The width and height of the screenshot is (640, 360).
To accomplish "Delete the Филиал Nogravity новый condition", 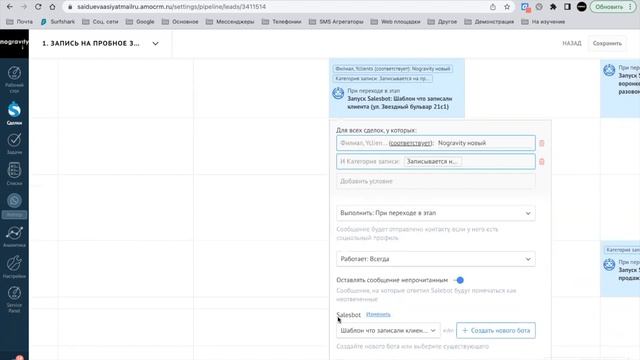I will coord(542,143).
